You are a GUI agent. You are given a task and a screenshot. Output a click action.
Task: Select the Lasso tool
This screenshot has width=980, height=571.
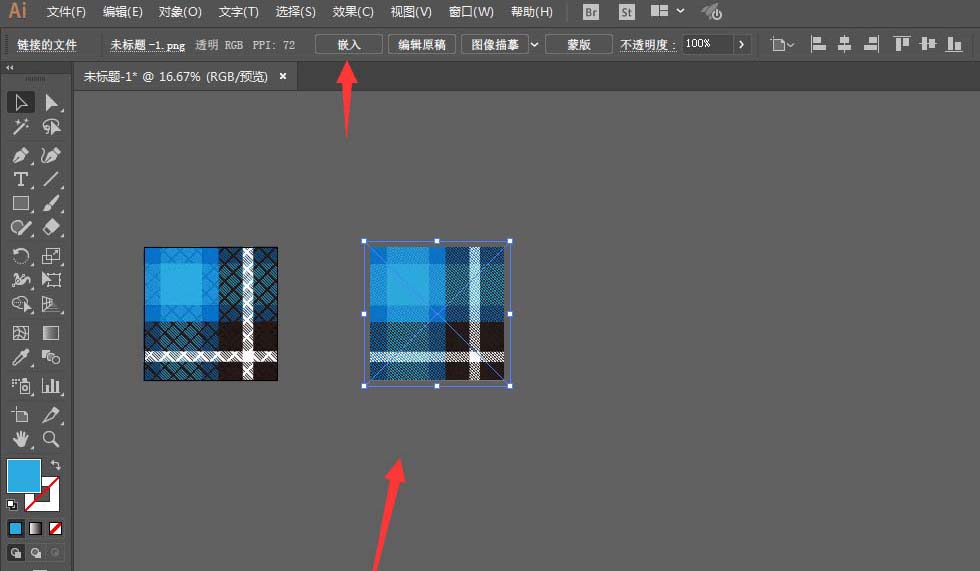pos(51,127)
